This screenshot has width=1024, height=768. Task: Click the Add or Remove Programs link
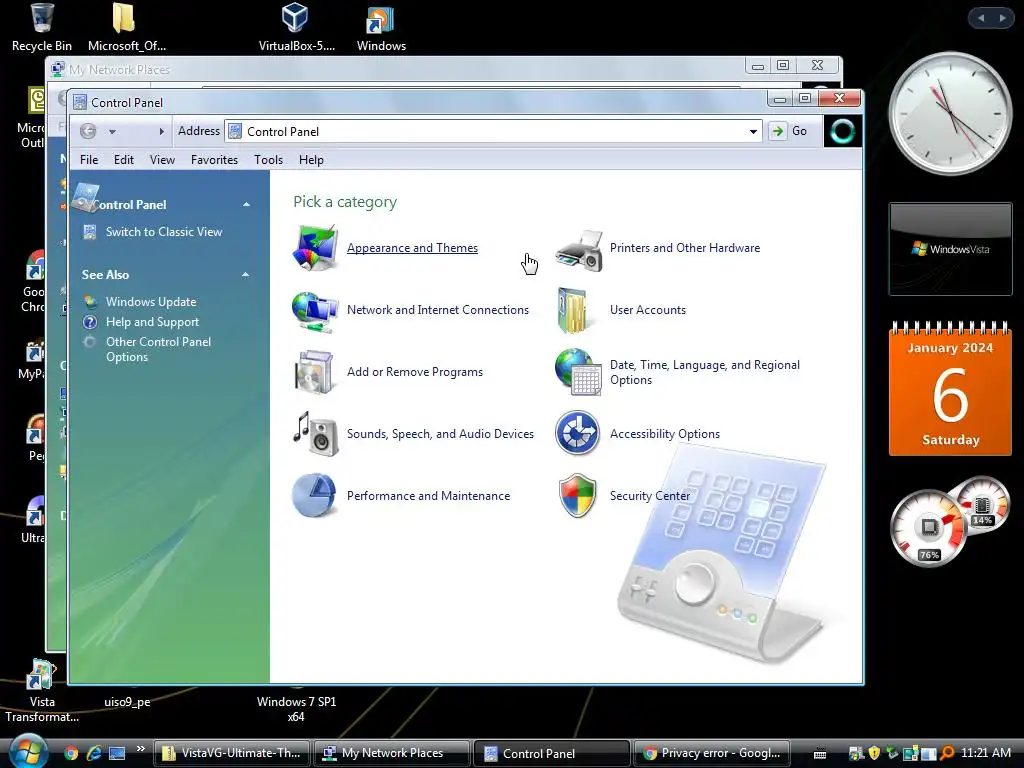point(415,372)
